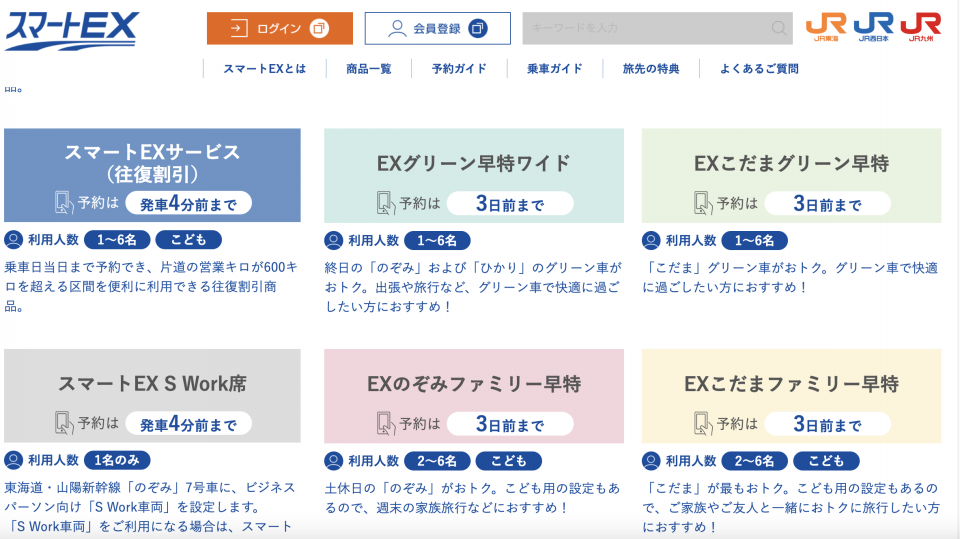The image size is (960, 539).
Task: Click person icon beside 利用人数 under 往復割引
Action: click(13, 239)
